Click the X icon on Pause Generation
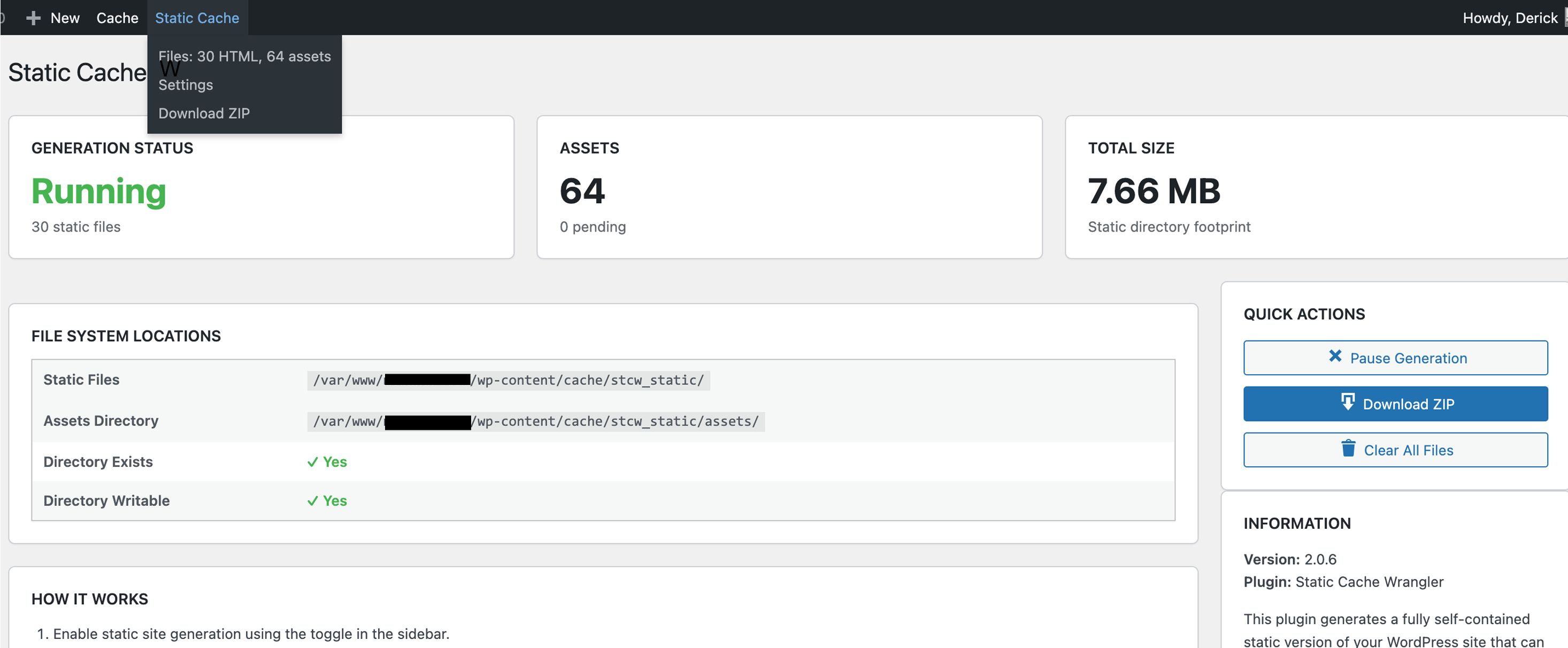Screen dimensions: 1568x648 [x=1335, y=357]
